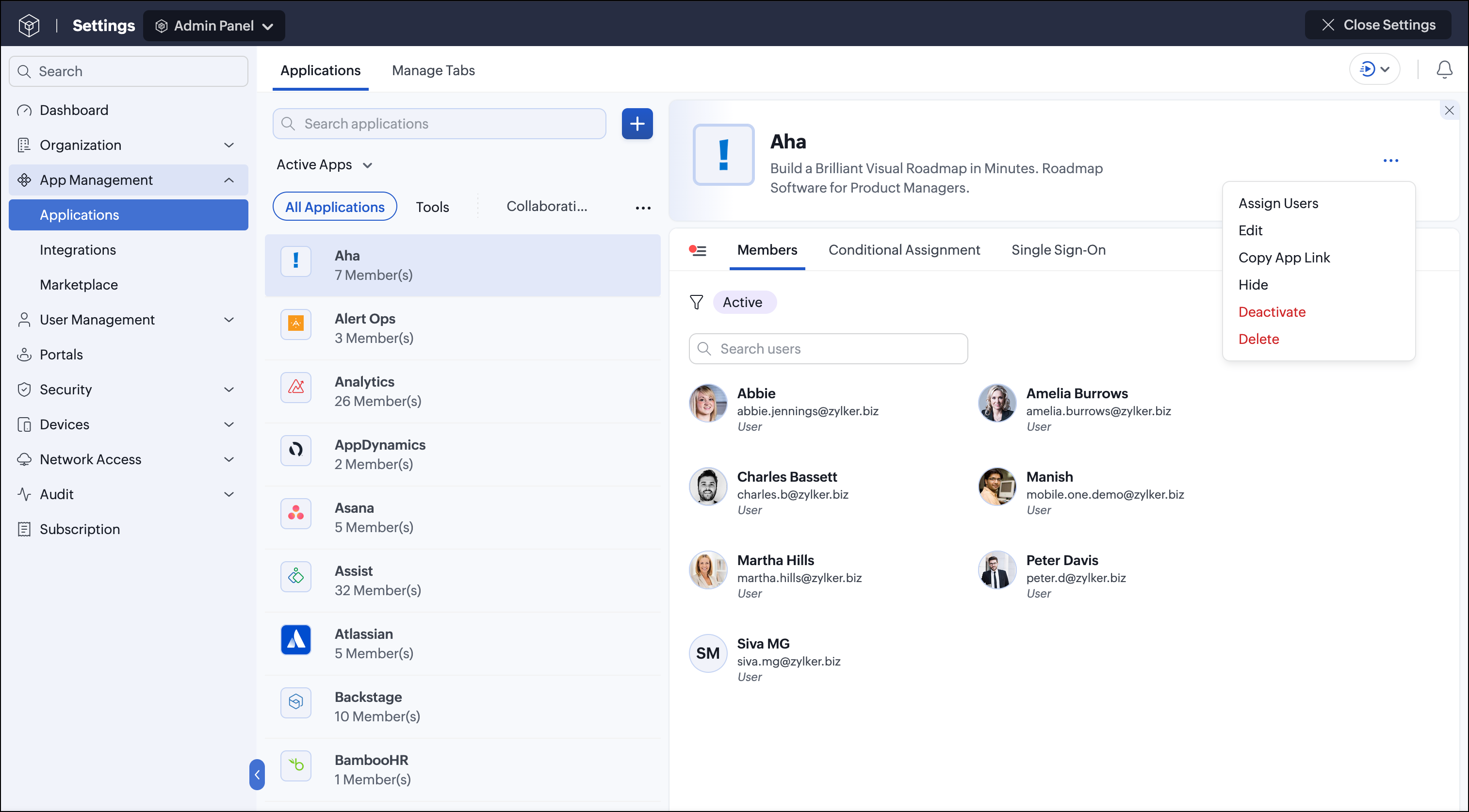Select the Members tab
Image resolution: width=1469 pixels, height=812 pixels.
tap(767, 250)
